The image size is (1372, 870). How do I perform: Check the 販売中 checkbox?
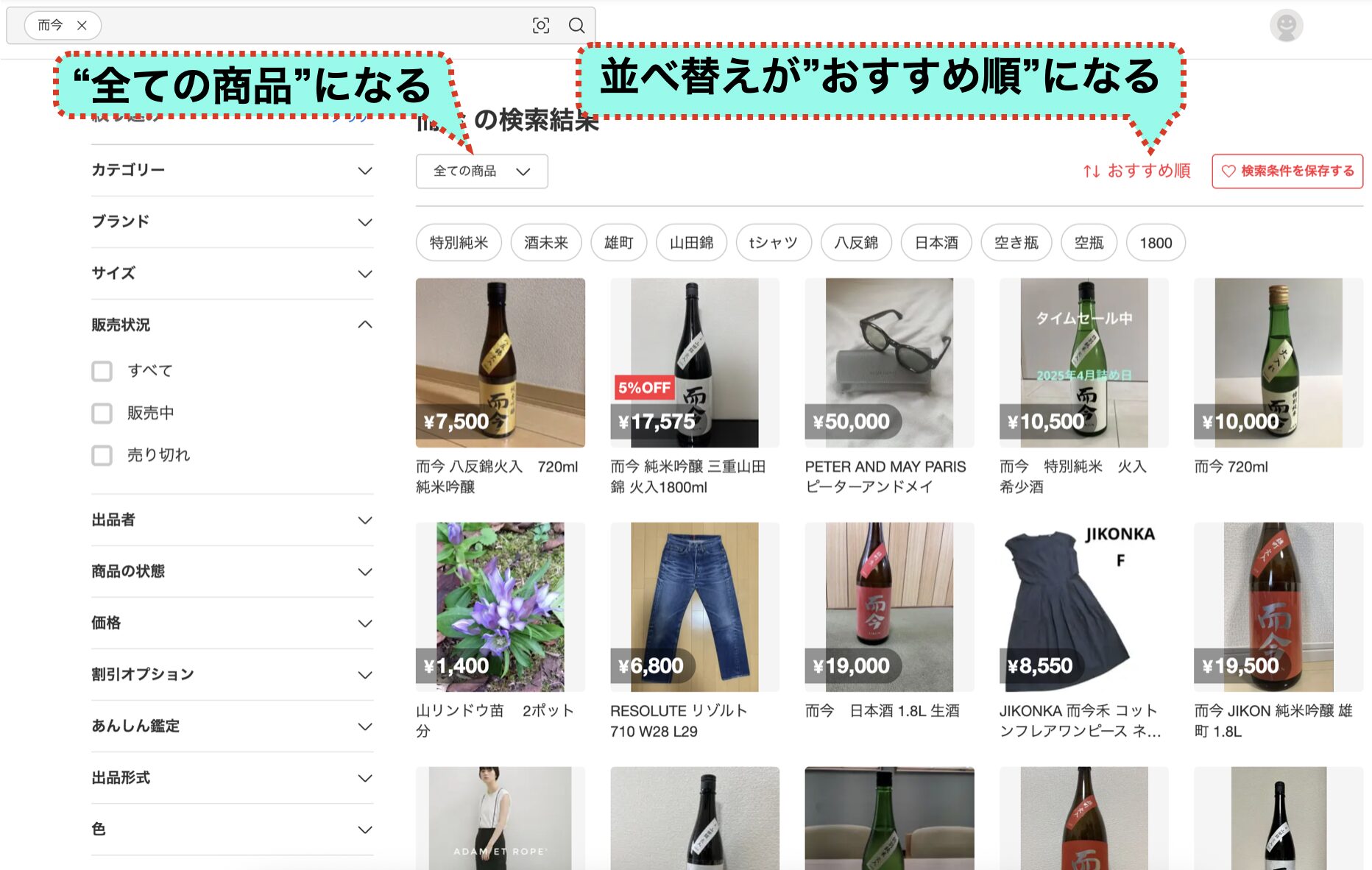pyautogui.click(x=102, y=413)
